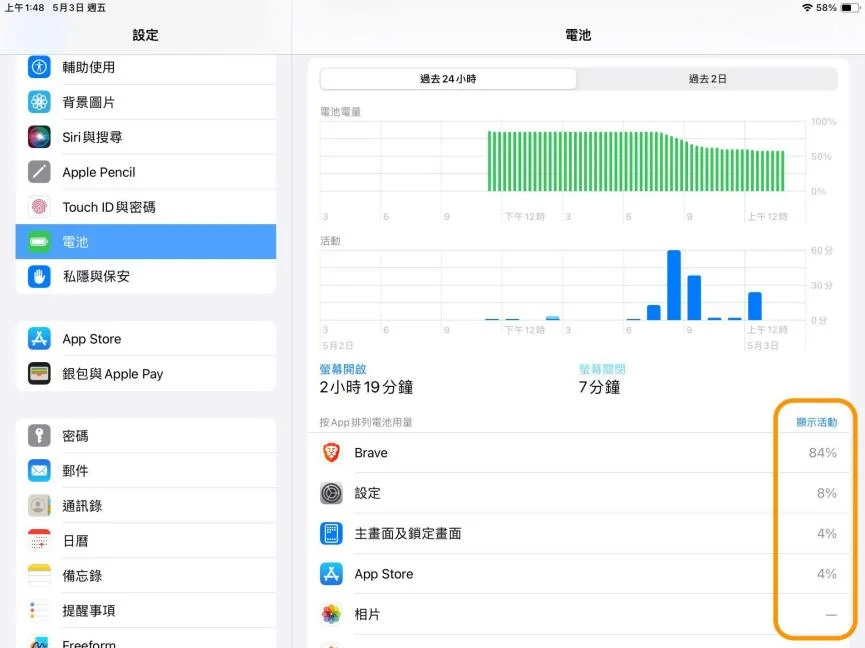Tap the Wallpaper (背景圖片) flower icon
Viewport: 865px width, 648px height.
[39, 102]
